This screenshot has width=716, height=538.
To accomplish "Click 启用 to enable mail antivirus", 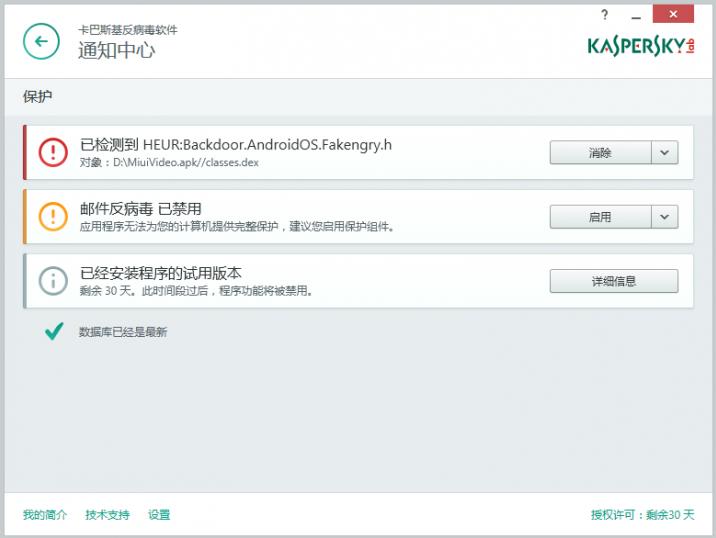I will click(x=600, y=216).
